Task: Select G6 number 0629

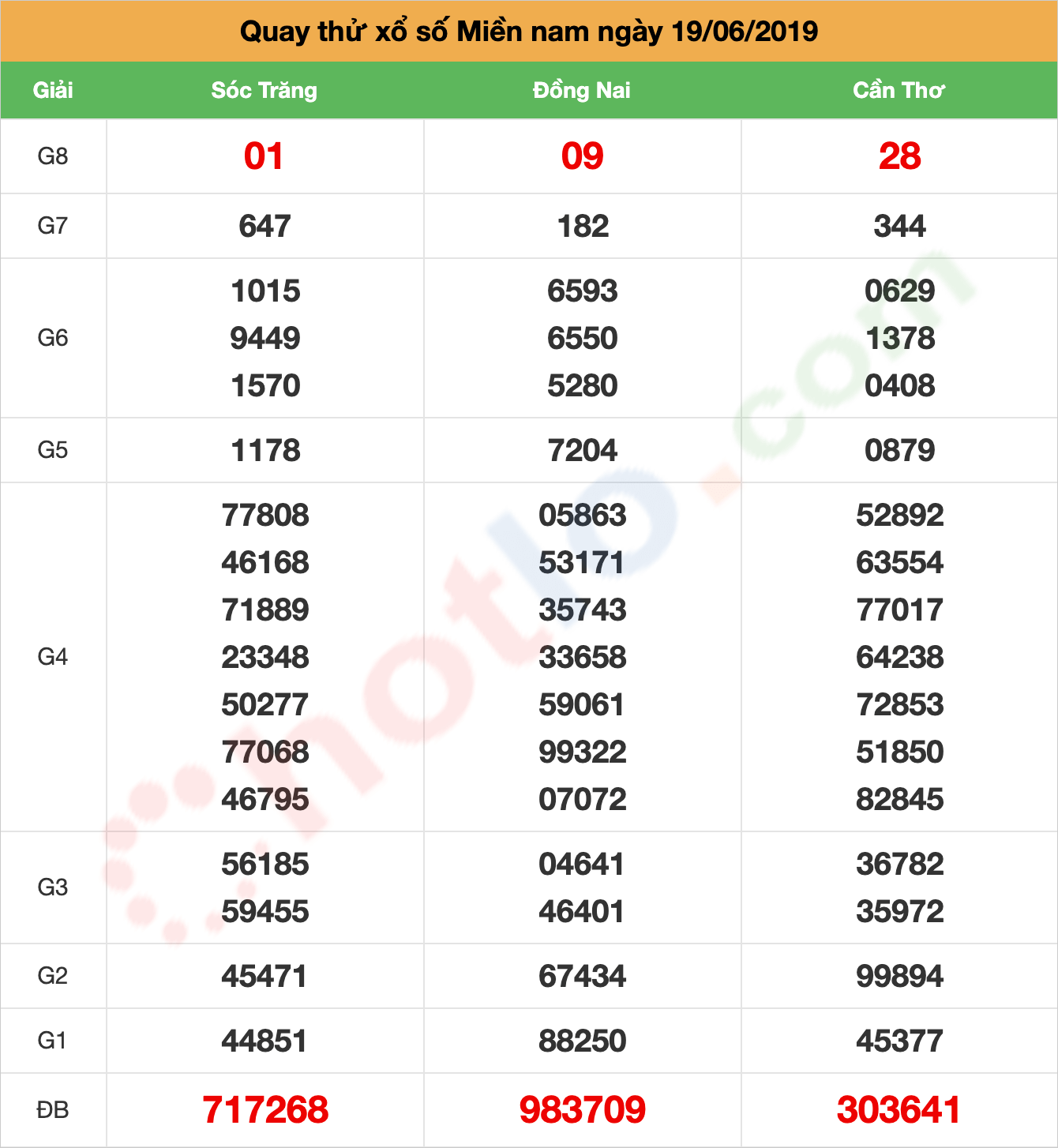Action: [x=900, y=291]
